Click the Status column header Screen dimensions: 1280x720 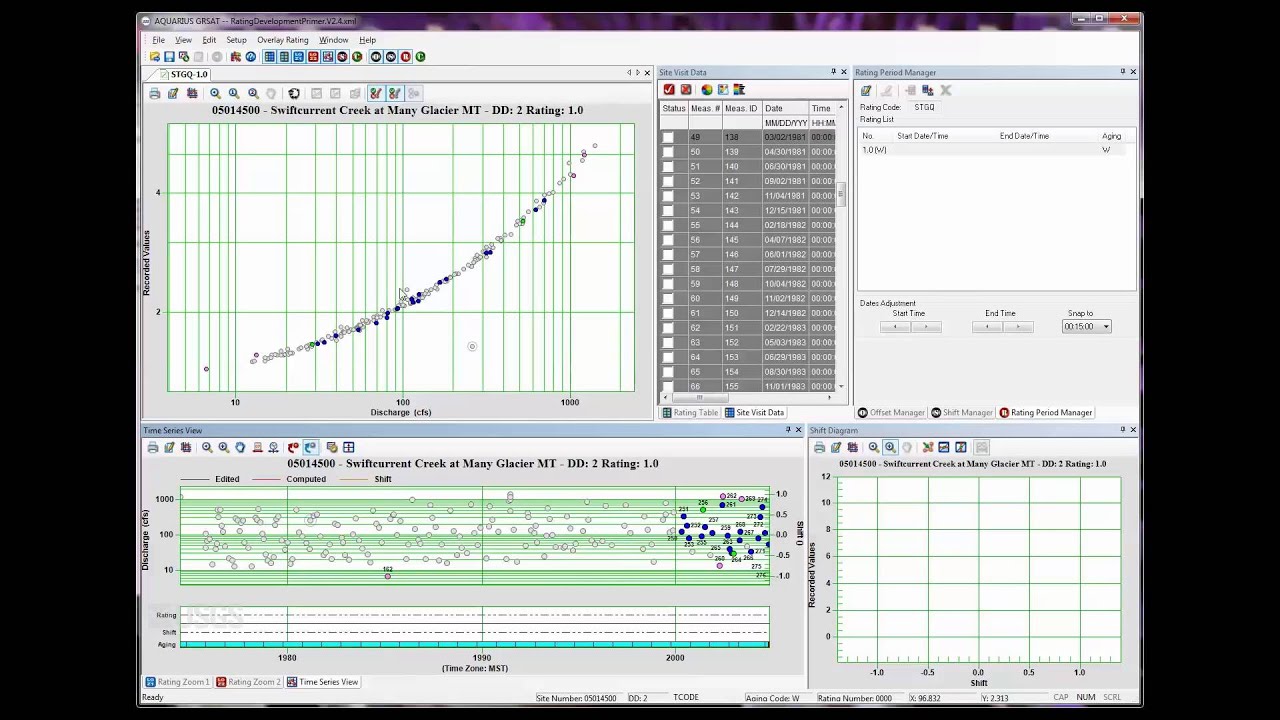point(674,108)
